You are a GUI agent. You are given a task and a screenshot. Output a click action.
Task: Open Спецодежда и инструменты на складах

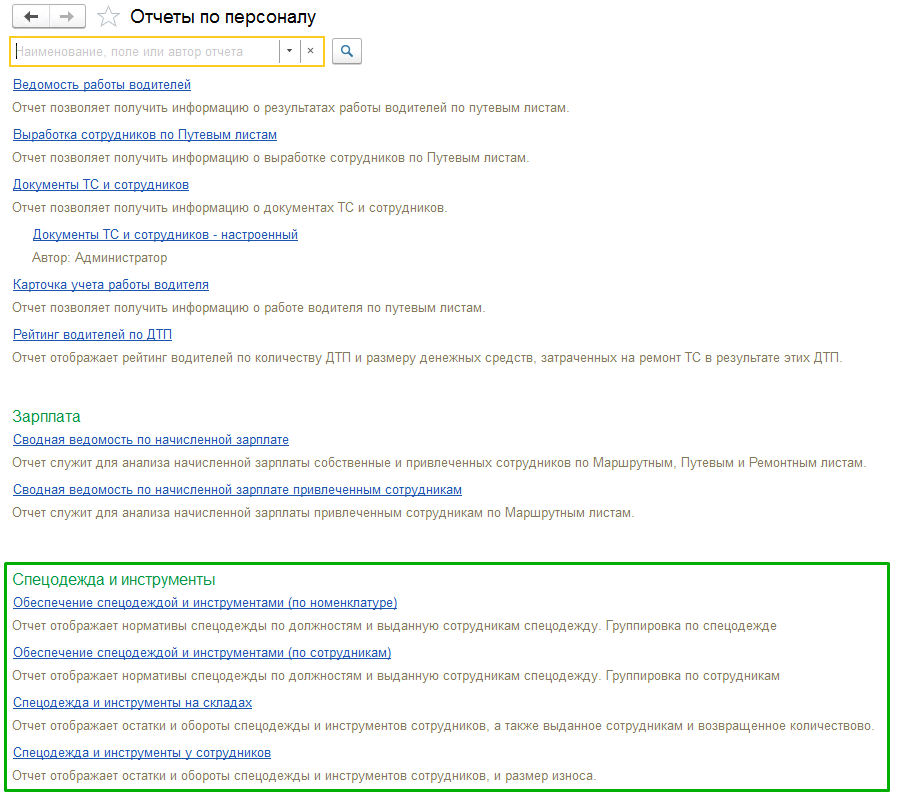[132, 703]
